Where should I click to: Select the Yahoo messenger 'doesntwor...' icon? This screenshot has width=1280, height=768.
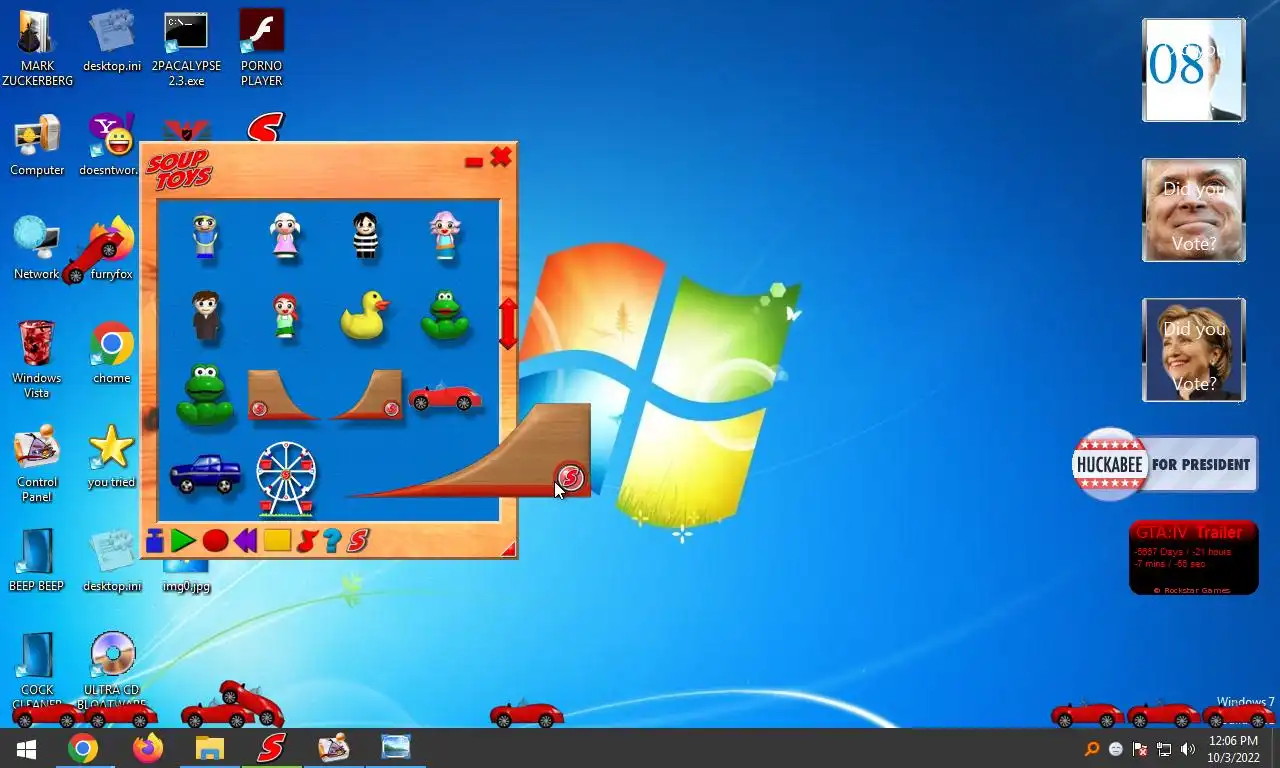coord(111,146)
